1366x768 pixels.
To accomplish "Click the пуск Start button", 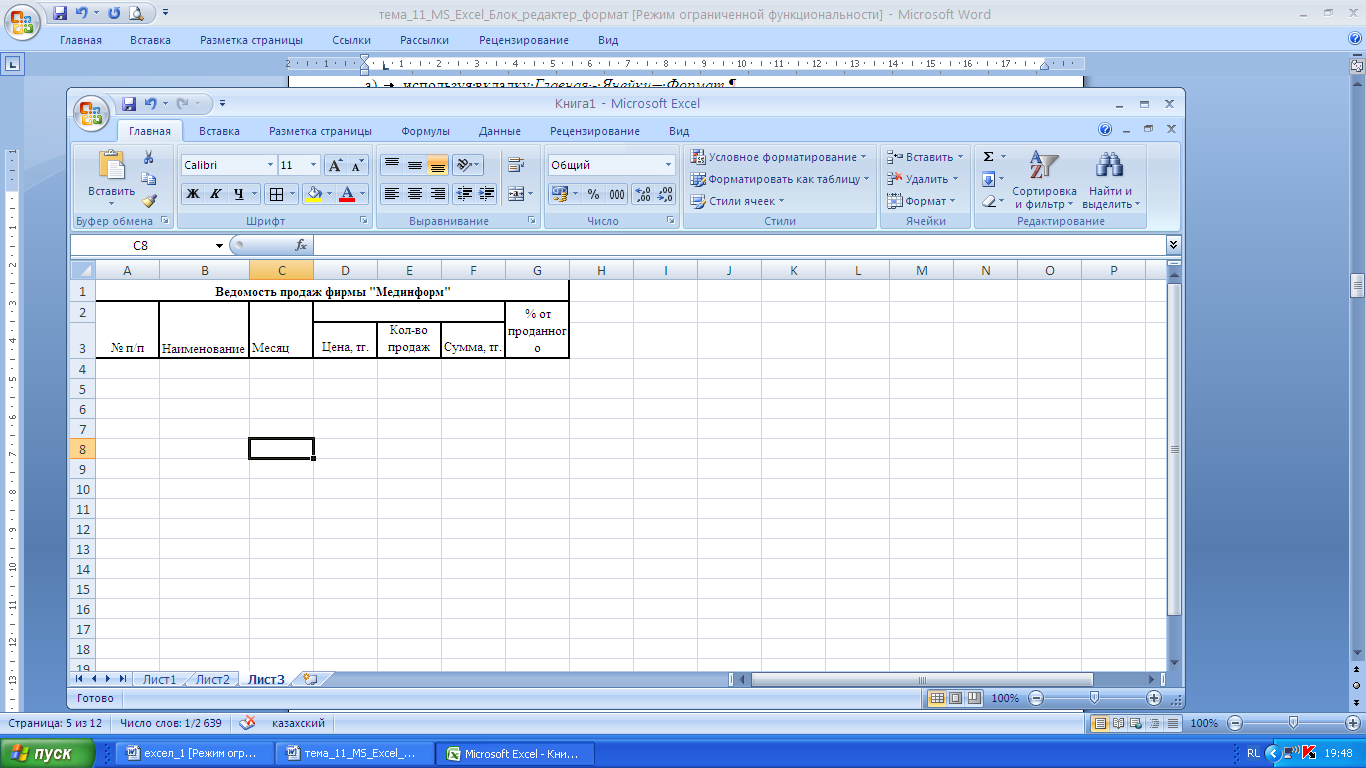I will [48, 753].
